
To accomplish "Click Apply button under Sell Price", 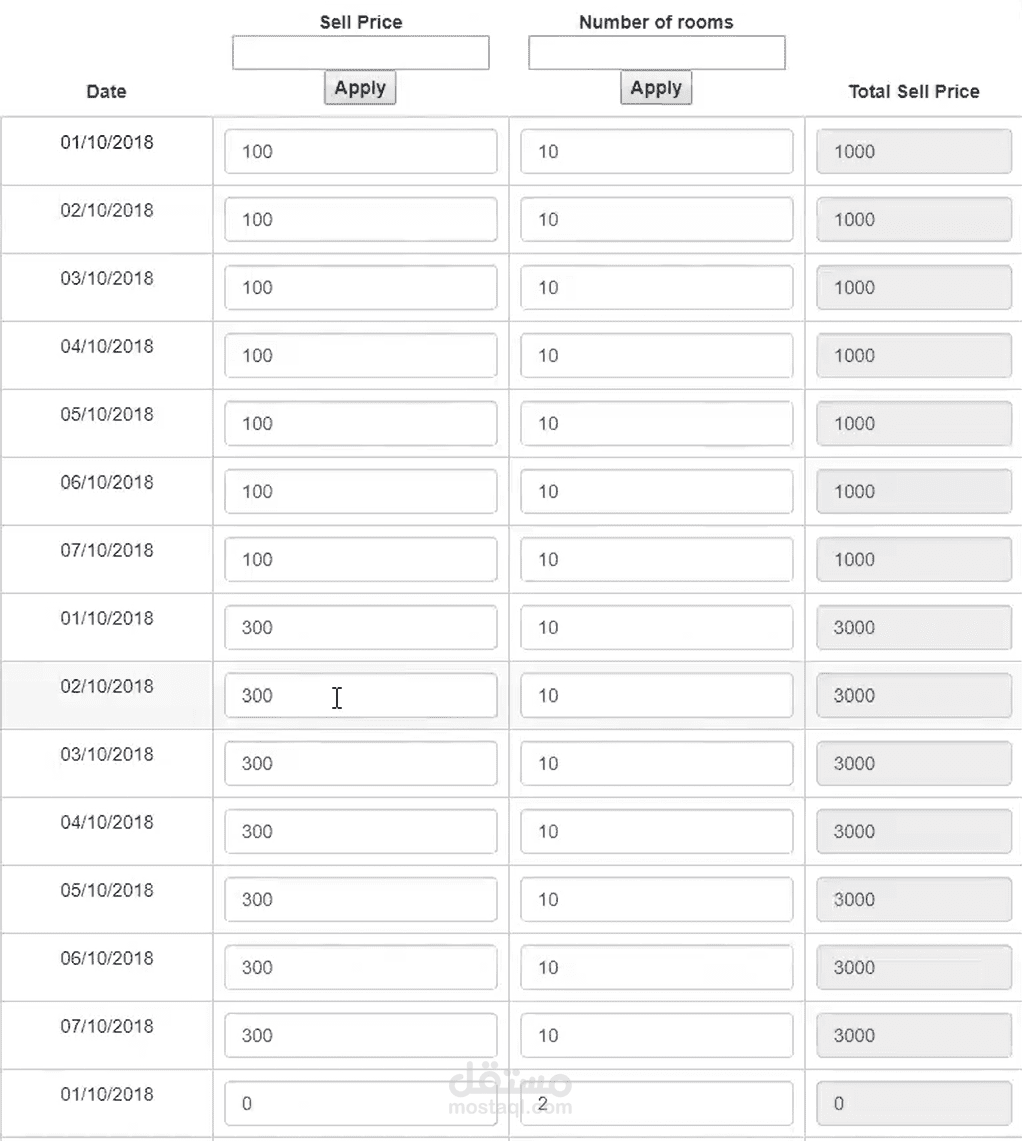I will tap(360, 88).
